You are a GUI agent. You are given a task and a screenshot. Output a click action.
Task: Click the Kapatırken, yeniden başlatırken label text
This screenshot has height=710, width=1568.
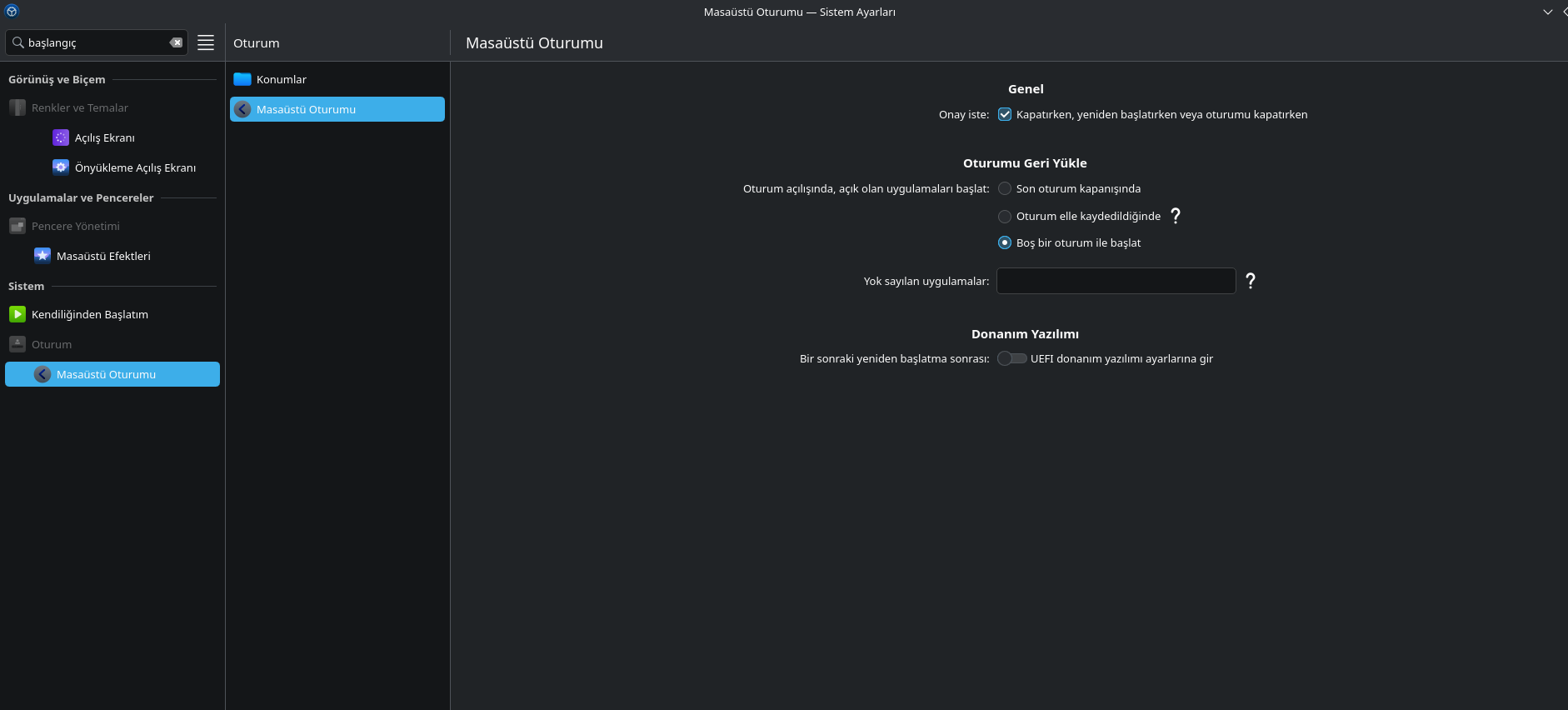coord(1161,115)
